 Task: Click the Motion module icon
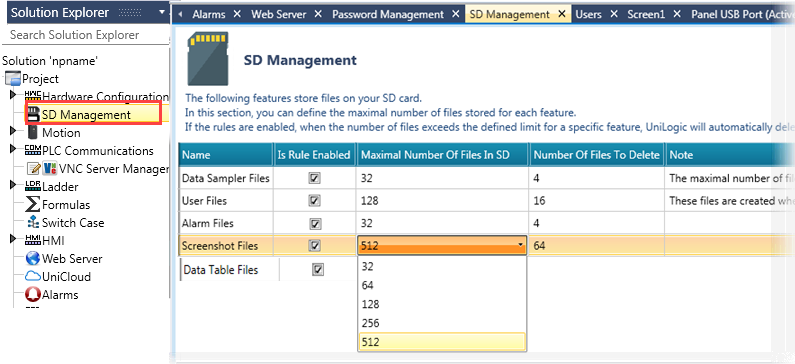click(x=33, y=133)
